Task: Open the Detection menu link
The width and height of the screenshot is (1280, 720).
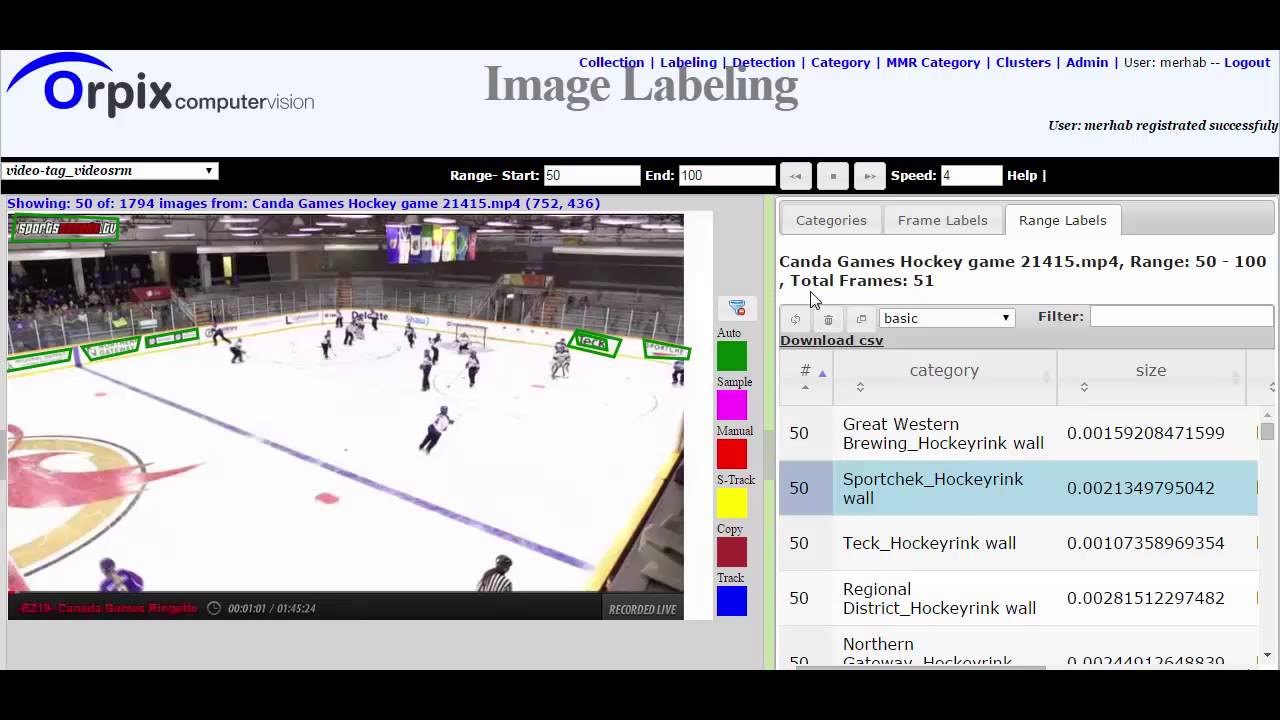Action: click(x=763, y=62)
